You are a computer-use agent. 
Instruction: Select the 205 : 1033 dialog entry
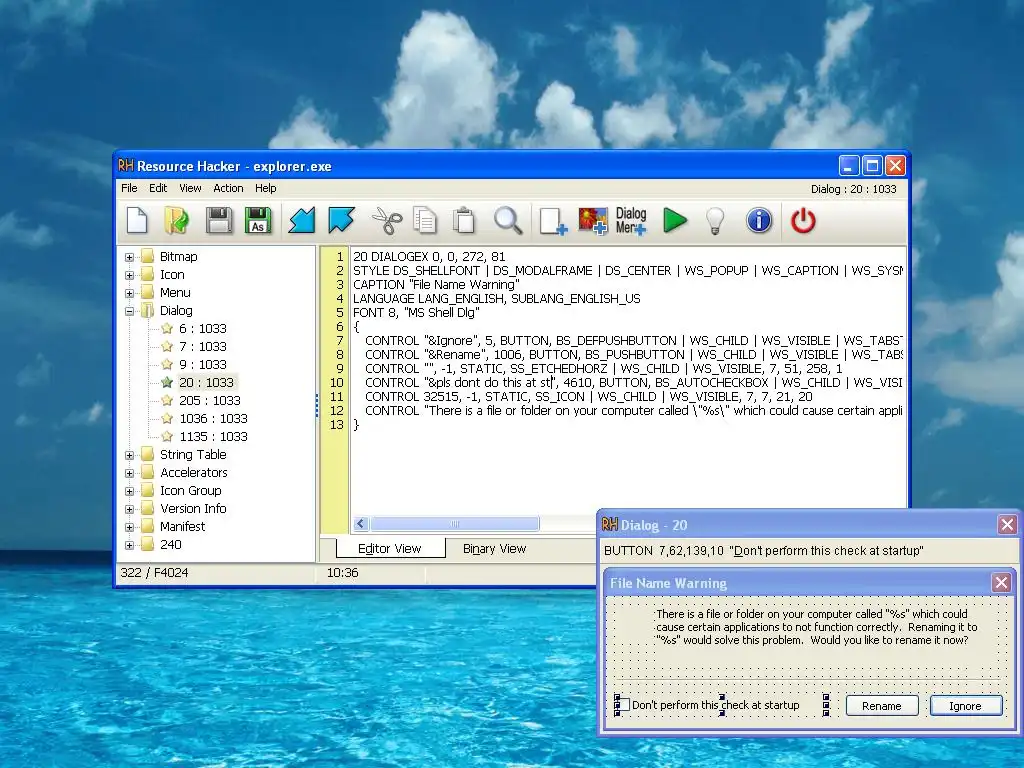tap(210, 400)
